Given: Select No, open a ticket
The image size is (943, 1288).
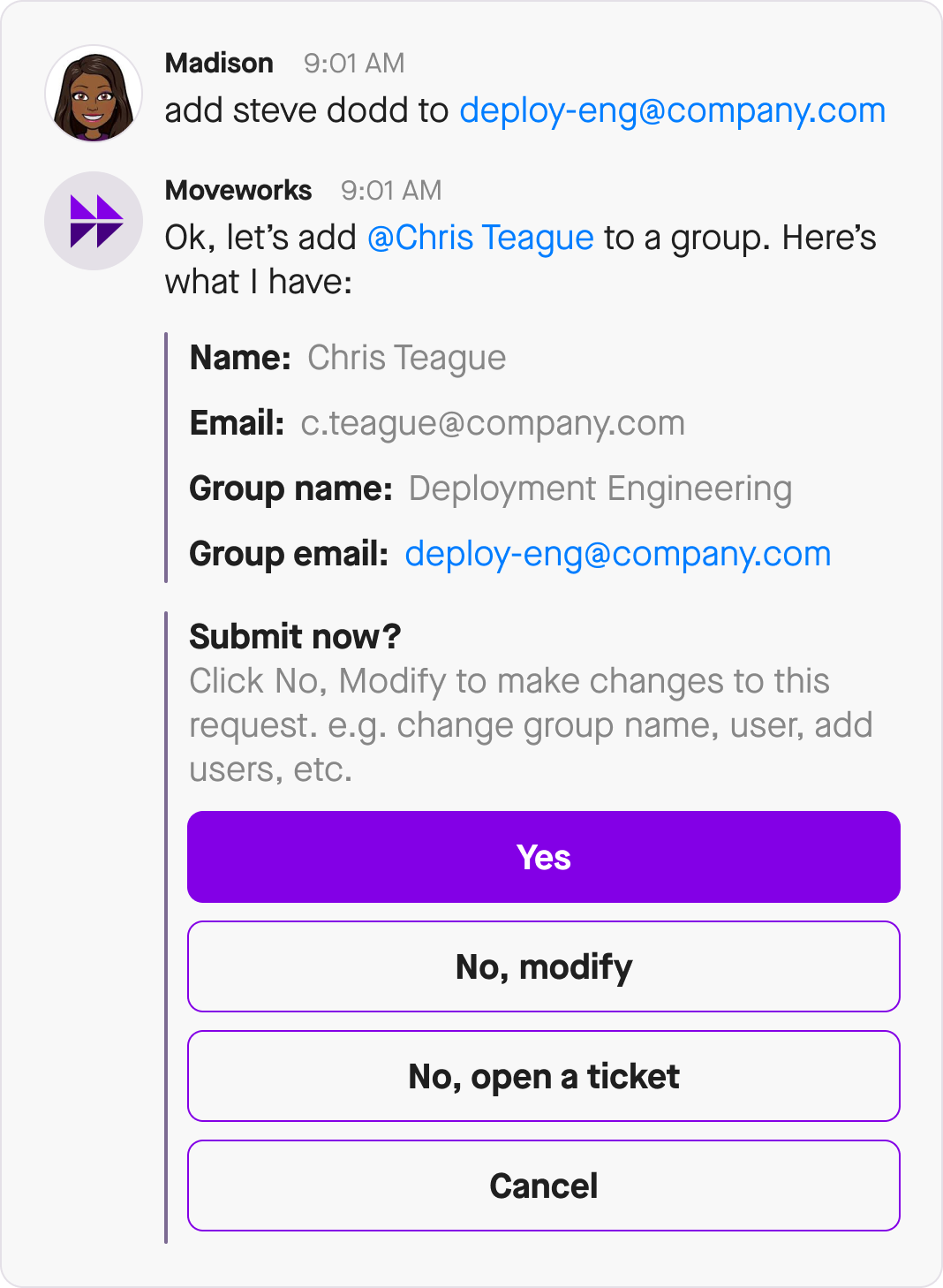Looking at the screenshot, I should [x=544, y=1076].
